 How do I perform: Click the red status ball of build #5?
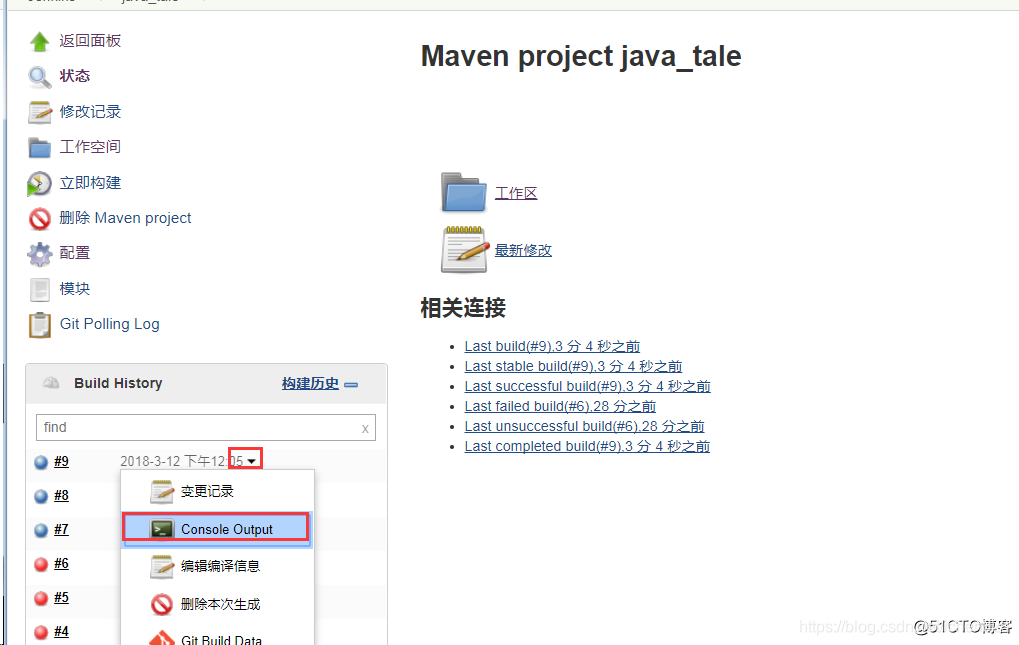click(x=41, y=598)
